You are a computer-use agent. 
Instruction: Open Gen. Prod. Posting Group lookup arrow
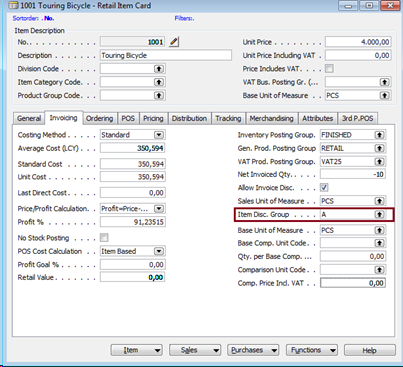(x=379, y=148)
